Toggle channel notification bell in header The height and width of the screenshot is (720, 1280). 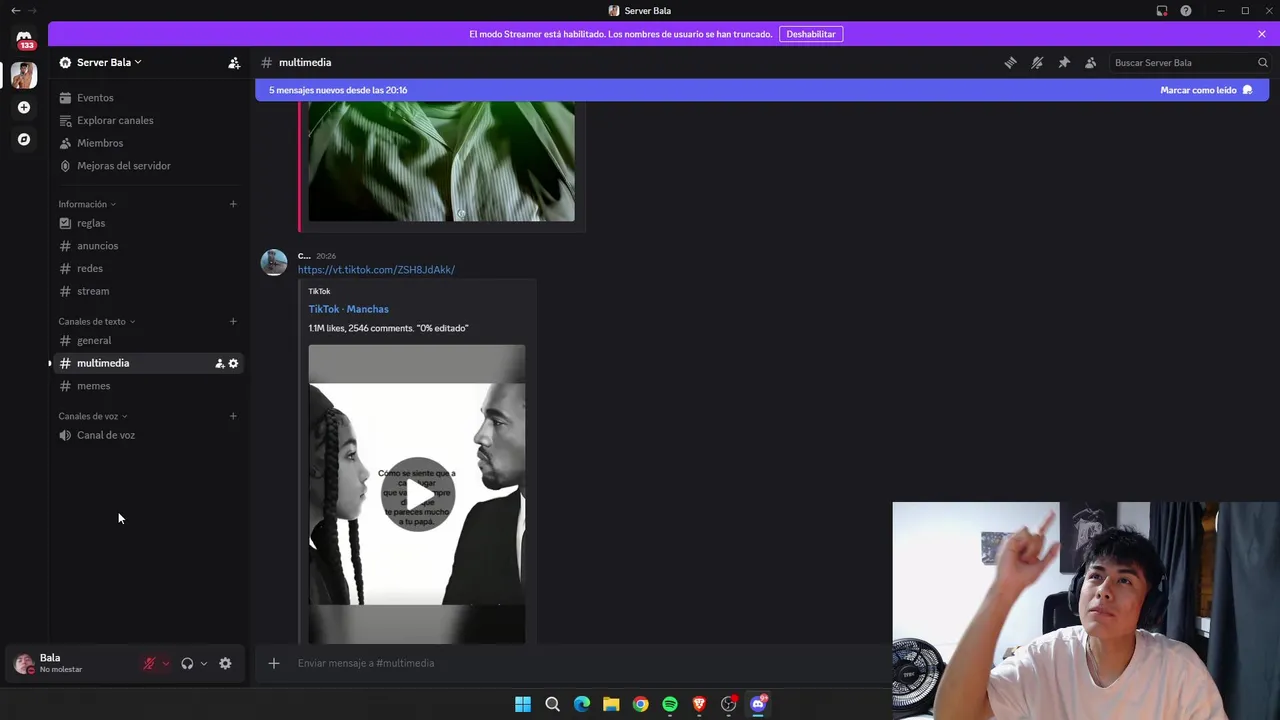pyautogui.click(x=1037, y=62)
